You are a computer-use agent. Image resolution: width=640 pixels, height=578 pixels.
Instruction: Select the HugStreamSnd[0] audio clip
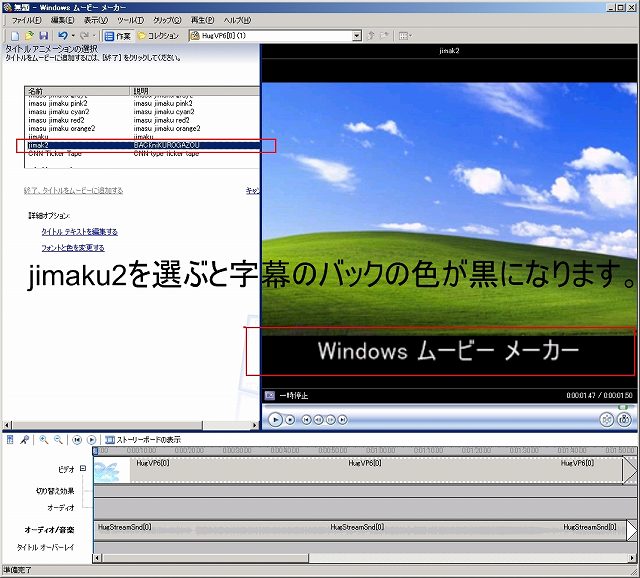pyautogui.click(x=360, y=530)
